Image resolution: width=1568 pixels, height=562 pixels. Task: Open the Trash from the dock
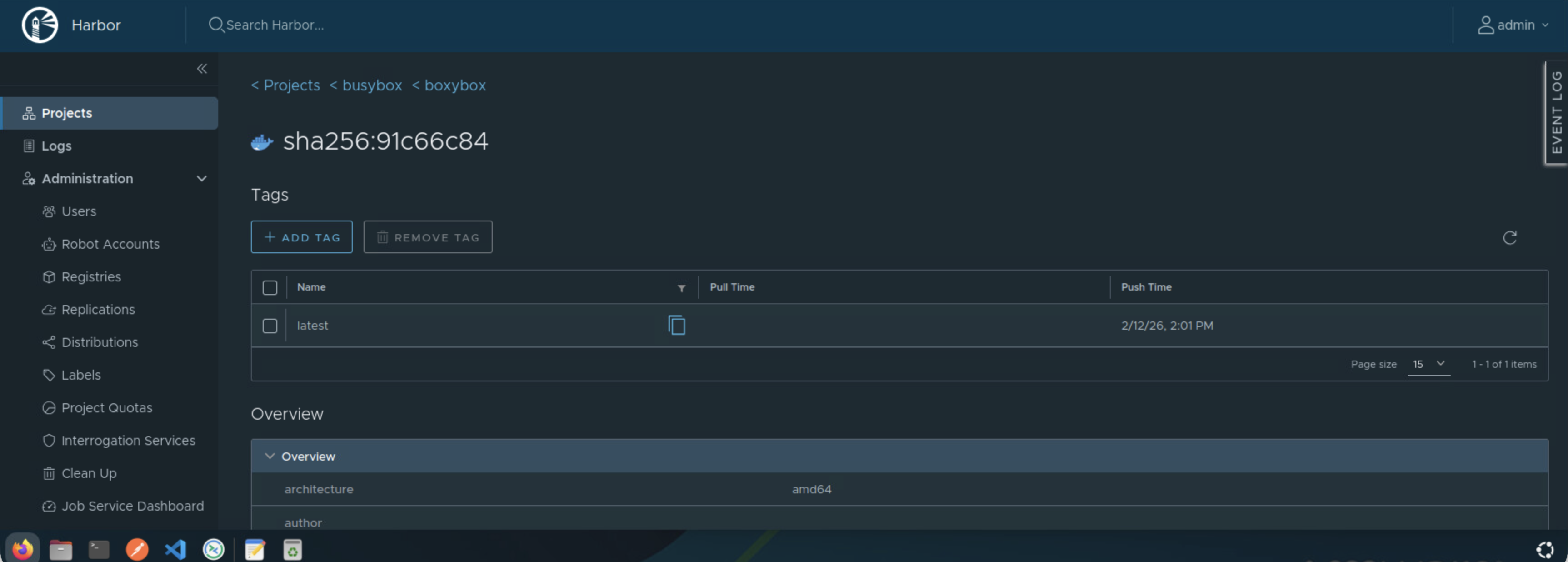pyautogui.click(x=293, y=549)
